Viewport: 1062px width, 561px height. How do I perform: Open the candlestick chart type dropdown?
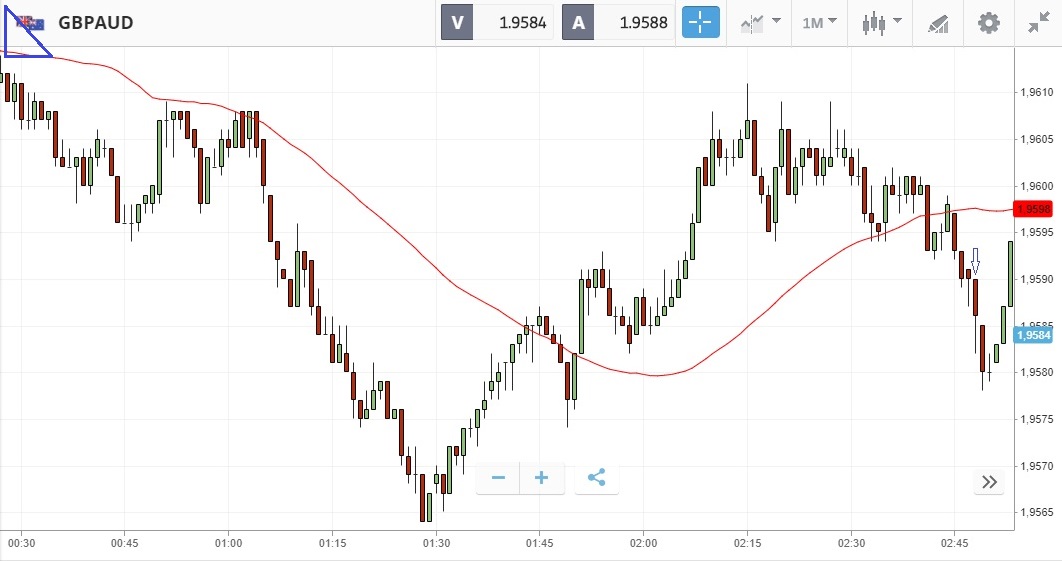(x=881, y=22)
